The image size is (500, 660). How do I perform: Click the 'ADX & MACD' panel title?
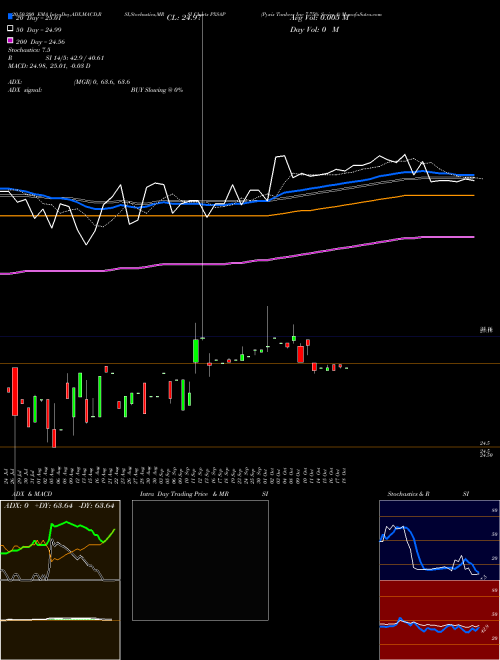(x=32, y=494)
